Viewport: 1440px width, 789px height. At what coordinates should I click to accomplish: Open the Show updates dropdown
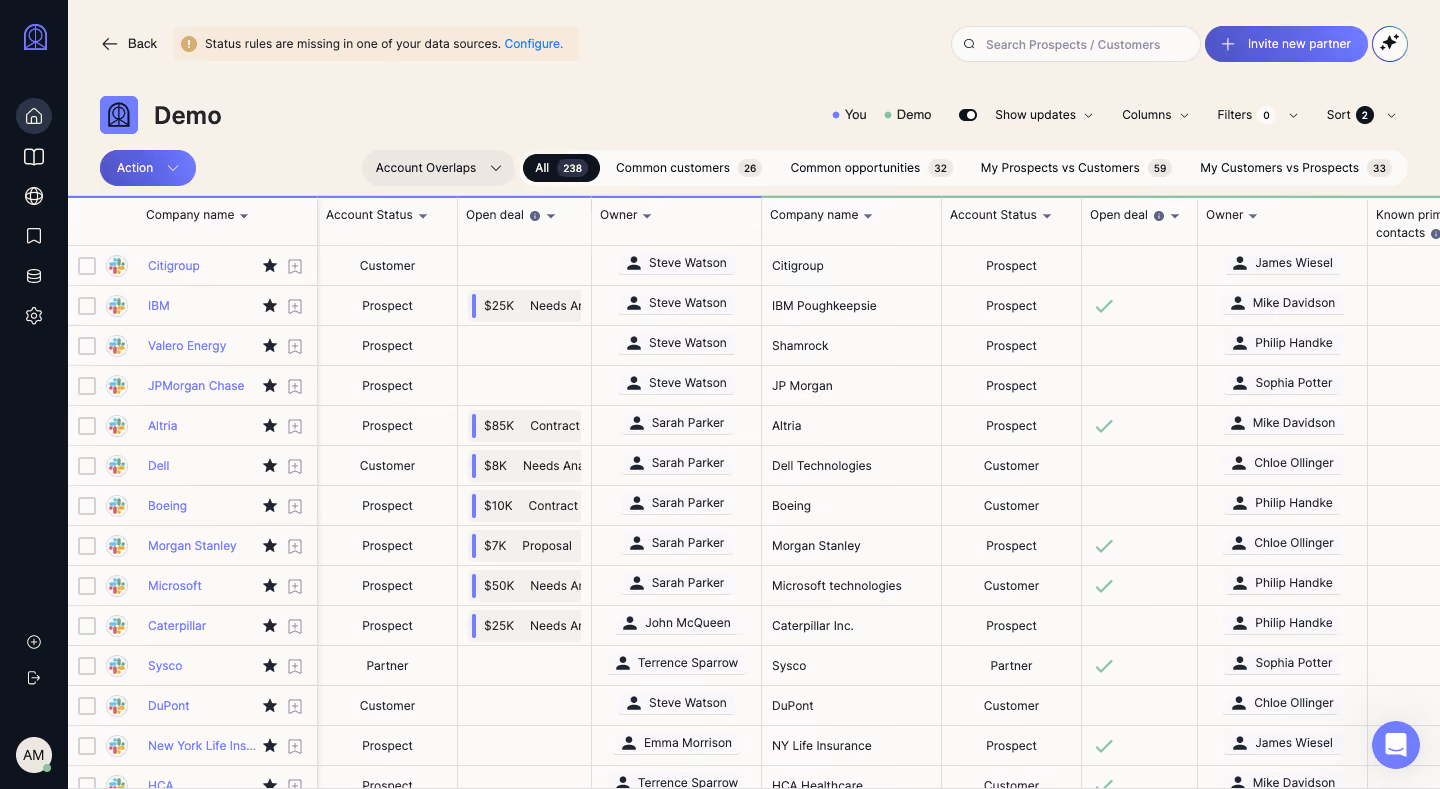coord(1044,115)
